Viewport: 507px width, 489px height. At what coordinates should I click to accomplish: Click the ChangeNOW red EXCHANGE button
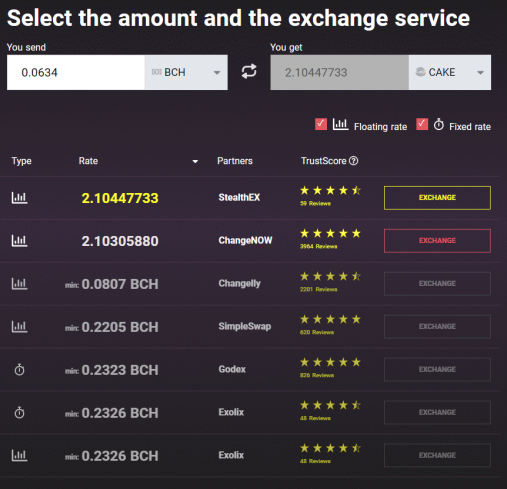click(437, 241)
